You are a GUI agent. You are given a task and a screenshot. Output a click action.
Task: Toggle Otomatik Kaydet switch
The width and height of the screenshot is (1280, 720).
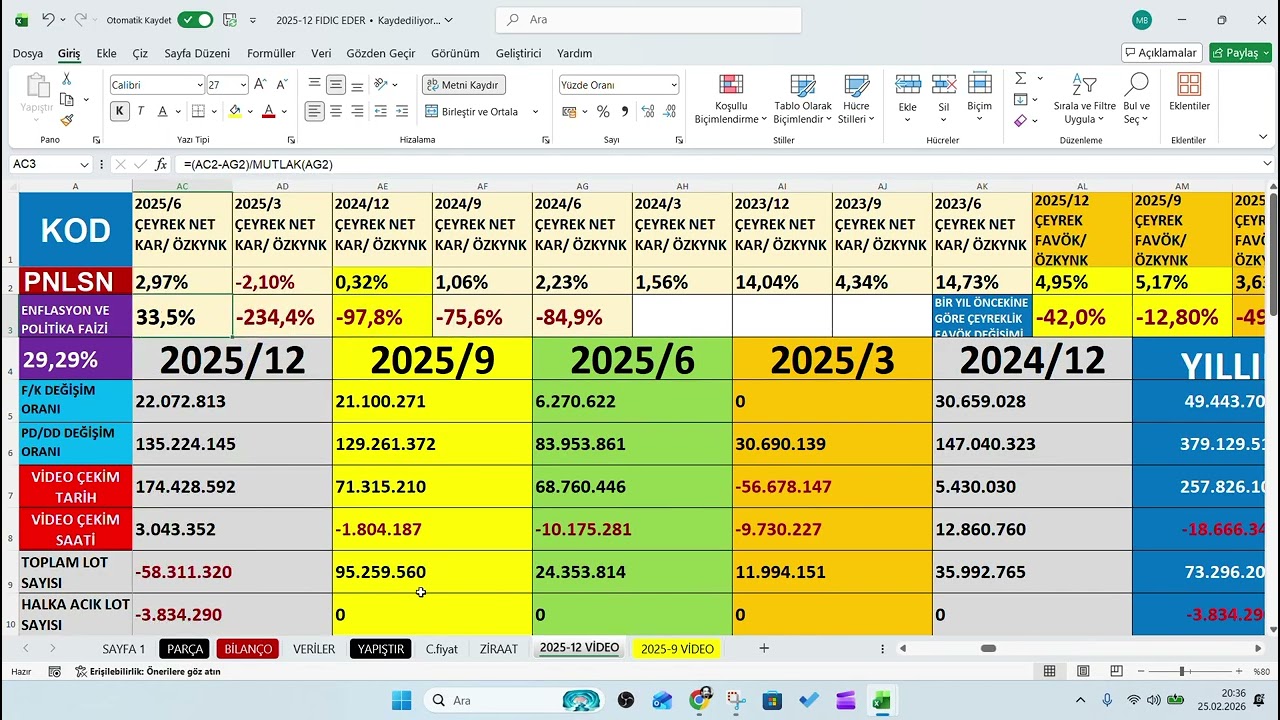pyautogui.click(x=195, y=20)
